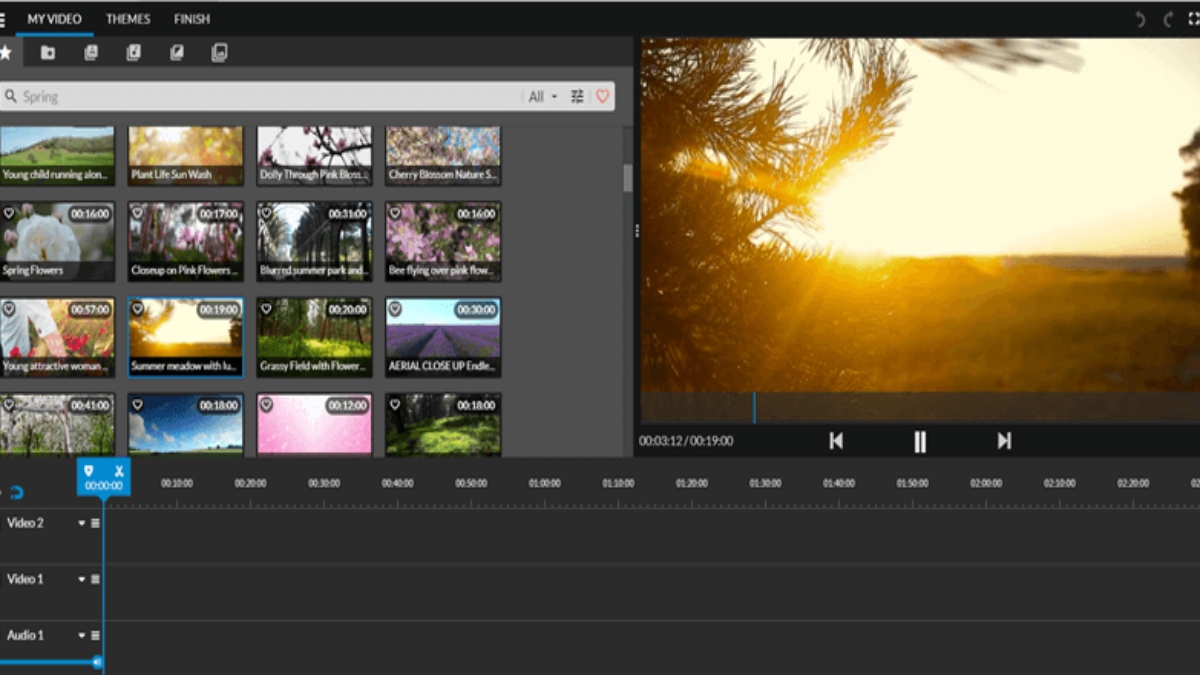
Task: Favorite the Spring Flowers clip with its heart
Action: (x=9, y=213)
